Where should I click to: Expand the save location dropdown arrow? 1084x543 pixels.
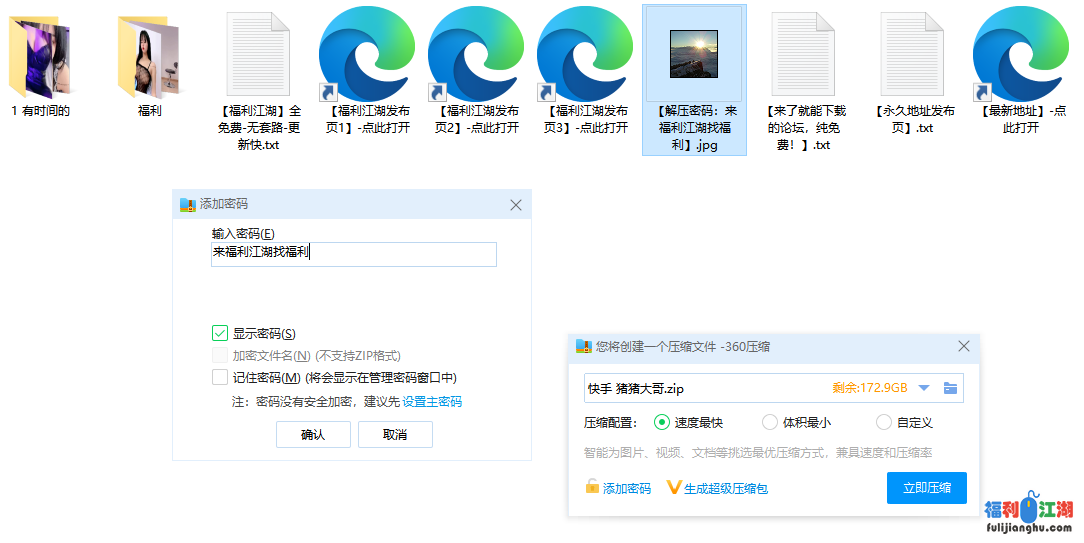click(x=924, y=388)
